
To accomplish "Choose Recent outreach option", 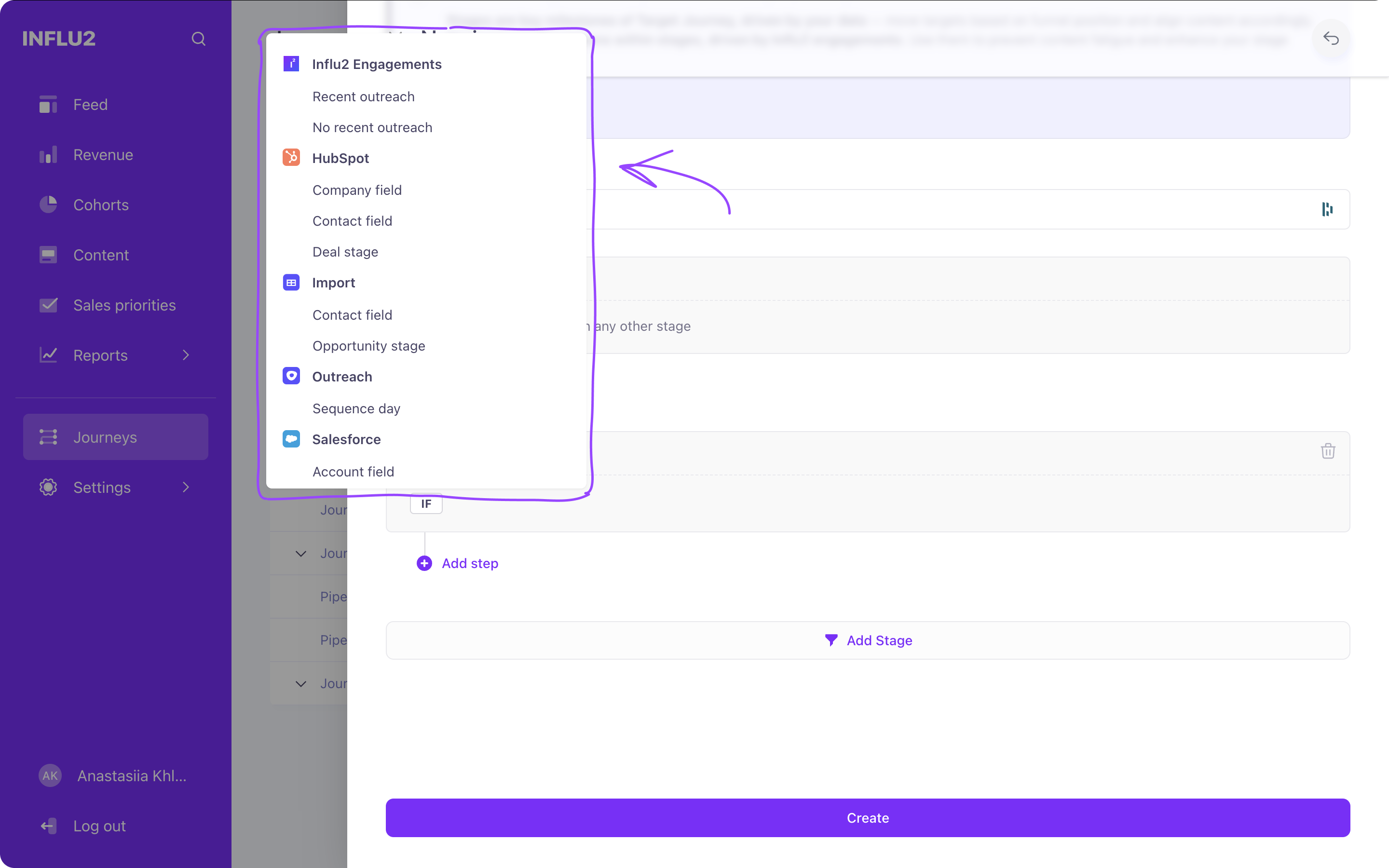I will (363, 96).
